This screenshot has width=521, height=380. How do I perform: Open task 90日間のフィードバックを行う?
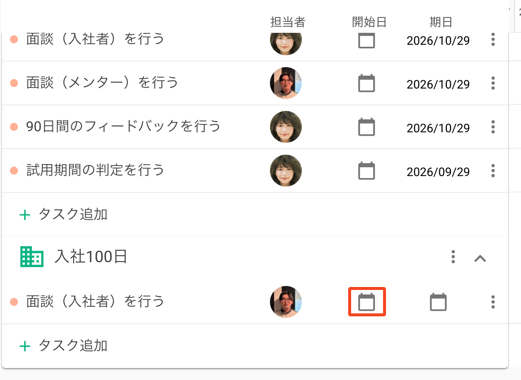tap(123, 127)
